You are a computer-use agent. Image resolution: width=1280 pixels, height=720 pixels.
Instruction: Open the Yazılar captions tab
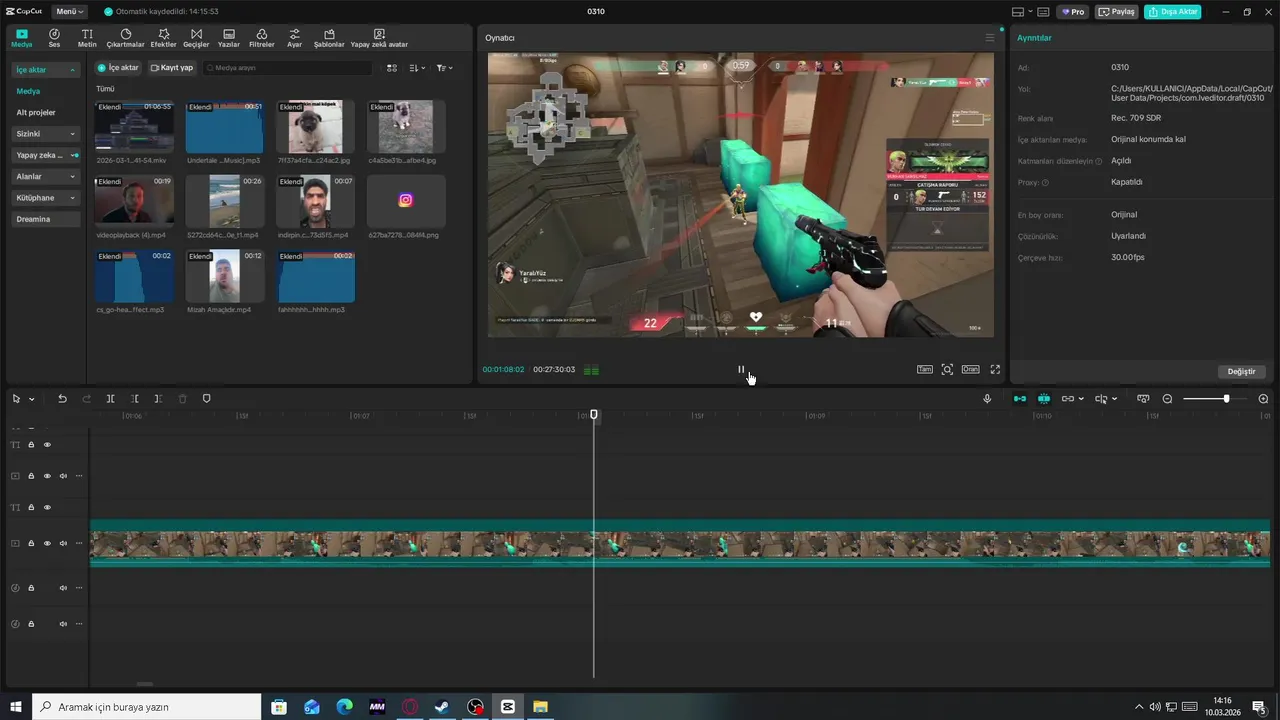(x=229, y=38)
